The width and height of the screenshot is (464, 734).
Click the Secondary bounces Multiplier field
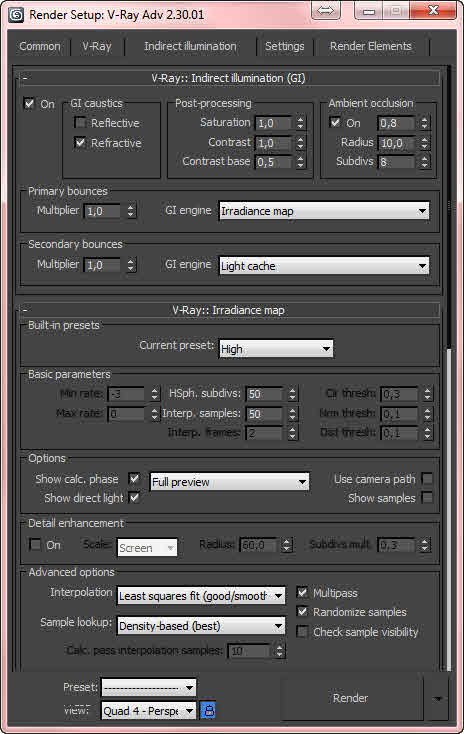[103, 265]
